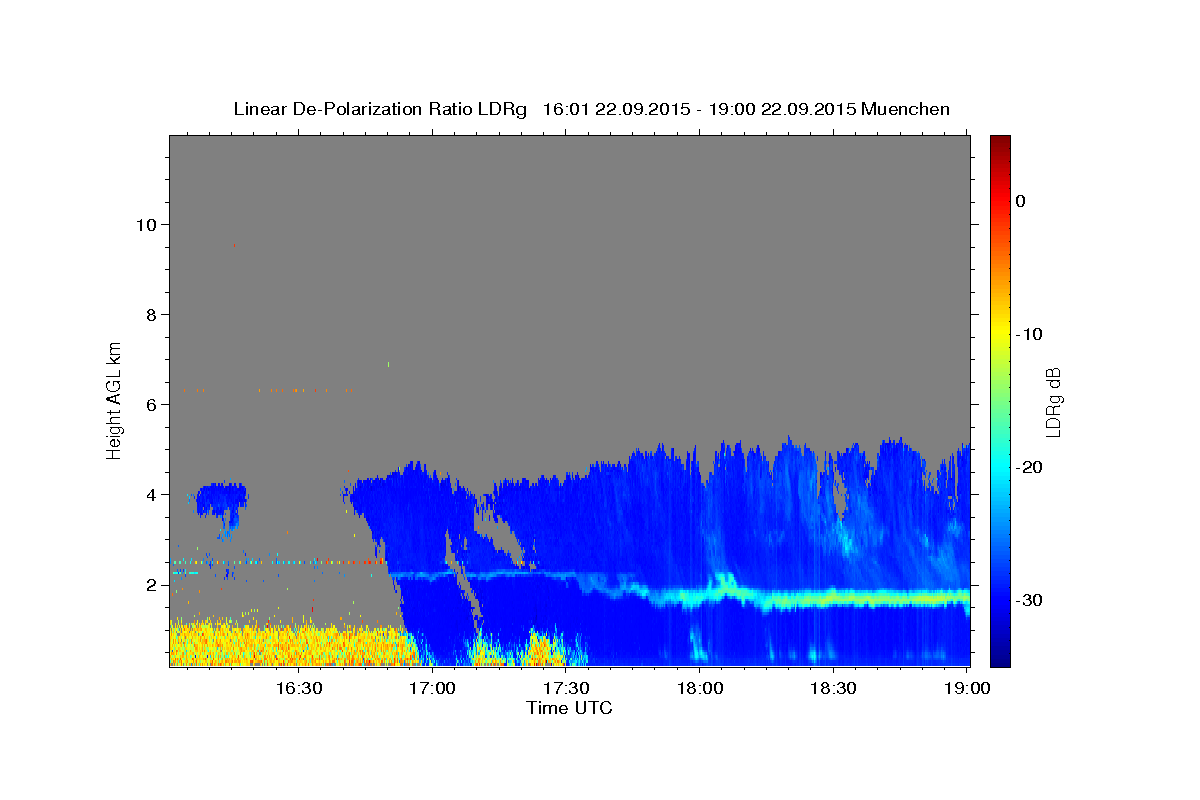Click the 17:30 time tick label
This screenshot has width=1200, height=800.
pyautogui.click(x=566, y=688)
